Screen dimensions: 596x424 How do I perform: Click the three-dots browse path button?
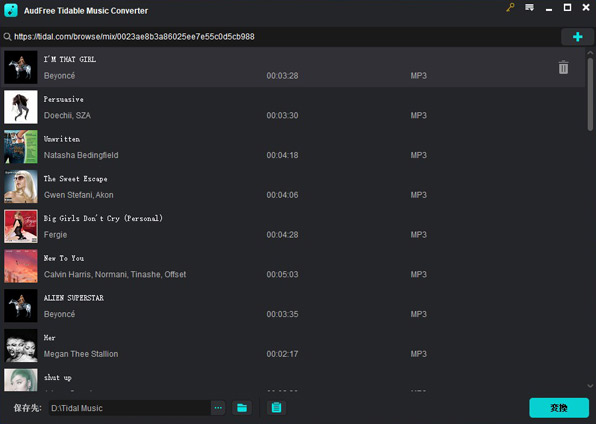point(218,408)
